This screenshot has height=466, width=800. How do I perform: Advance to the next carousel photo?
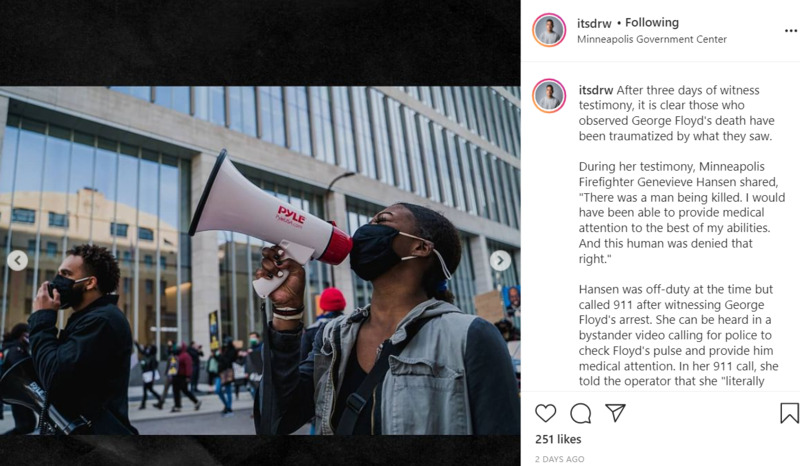click(x=500, y=260)
